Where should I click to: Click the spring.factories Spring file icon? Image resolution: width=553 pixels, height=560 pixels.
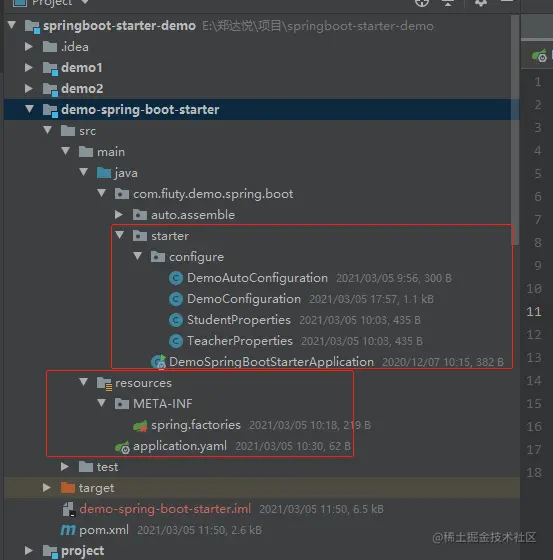coord(140,425)
